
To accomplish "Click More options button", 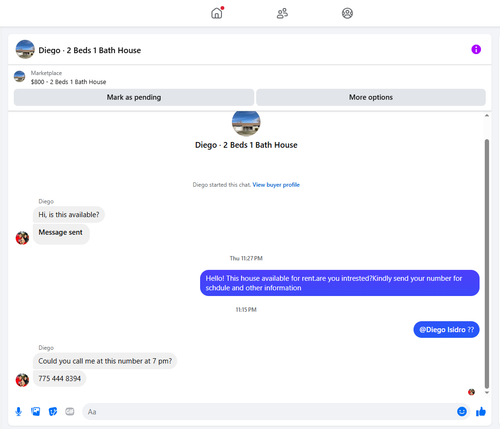I will click(371, 97).
